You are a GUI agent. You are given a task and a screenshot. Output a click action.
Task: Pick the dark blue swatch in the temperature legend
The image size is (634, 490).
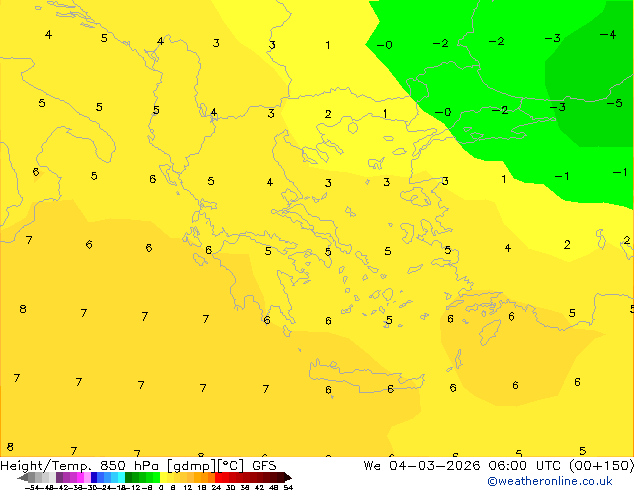point(94,477)
